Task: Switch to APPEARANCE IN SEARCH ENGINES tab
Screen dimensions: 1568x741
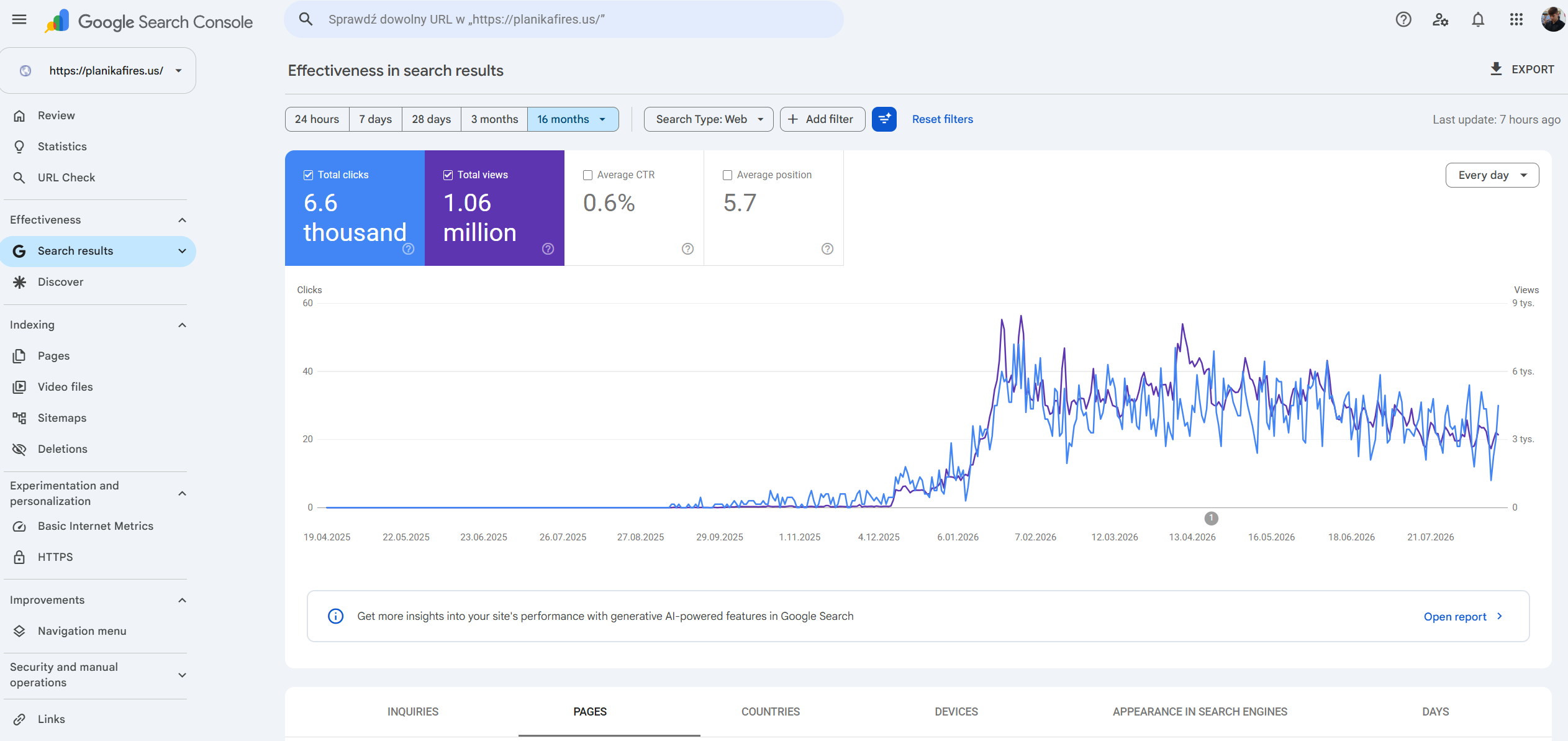Action: click(x=1200, y=712)
